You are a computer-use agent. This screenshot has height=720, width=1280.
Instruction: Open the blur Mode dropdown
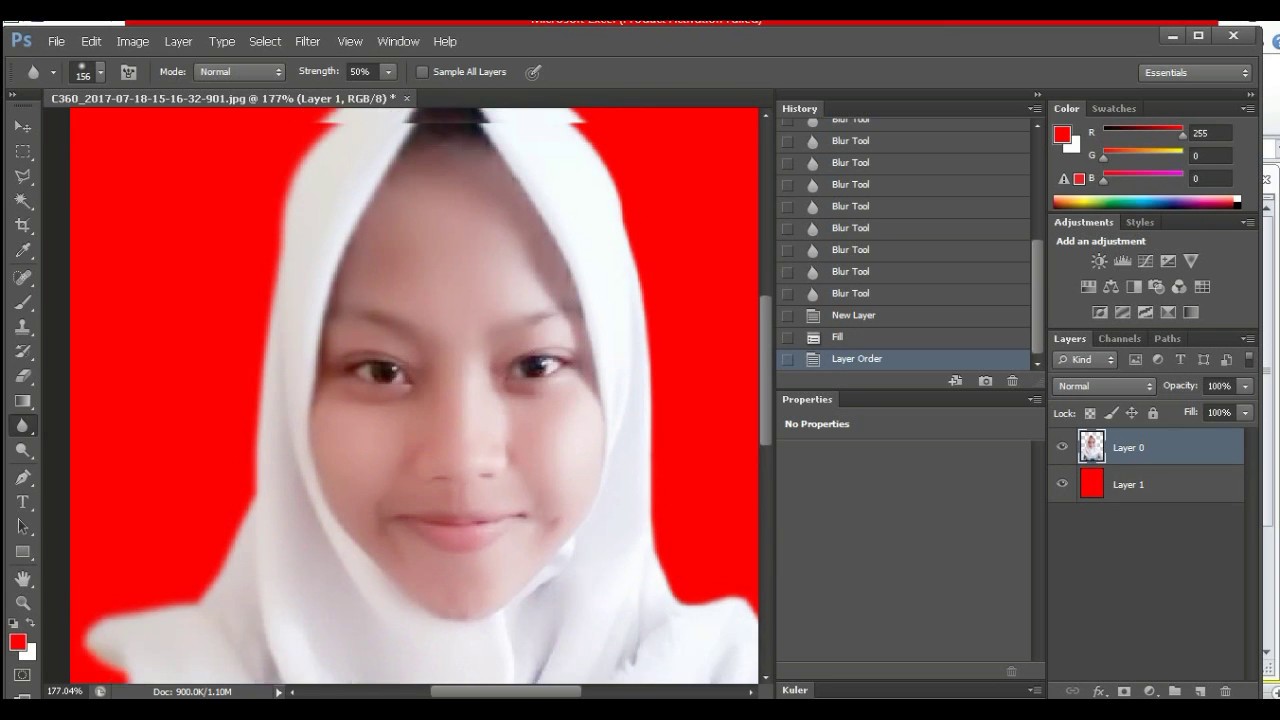239,72
